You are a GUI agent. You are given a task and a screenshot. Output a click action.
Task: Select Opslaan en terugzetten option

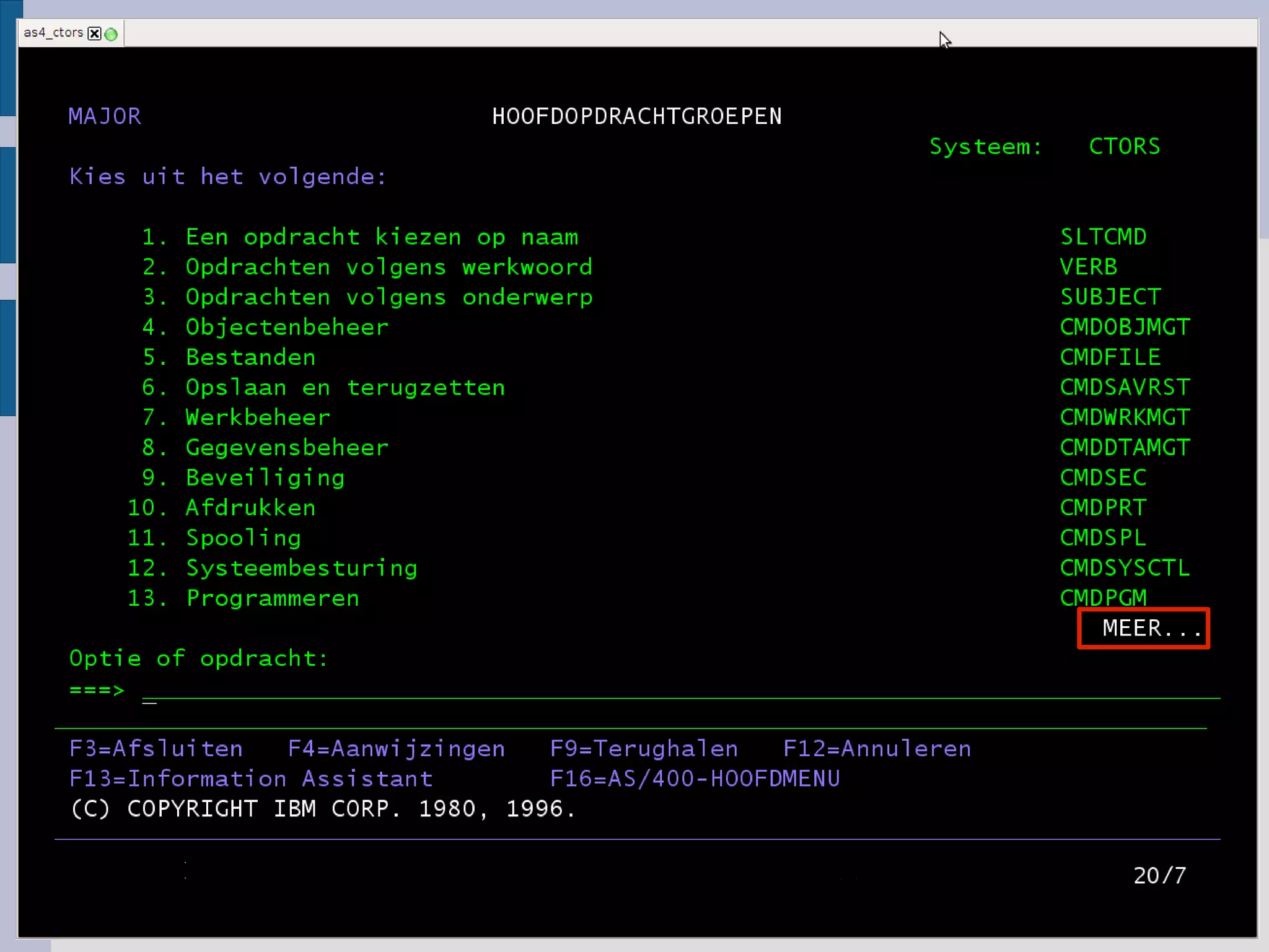[345, 388]
